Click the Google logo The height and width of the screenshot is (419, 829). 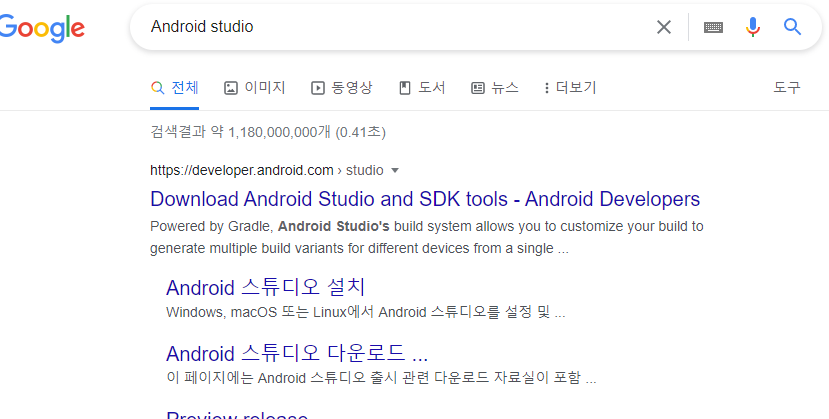point(42,28)
